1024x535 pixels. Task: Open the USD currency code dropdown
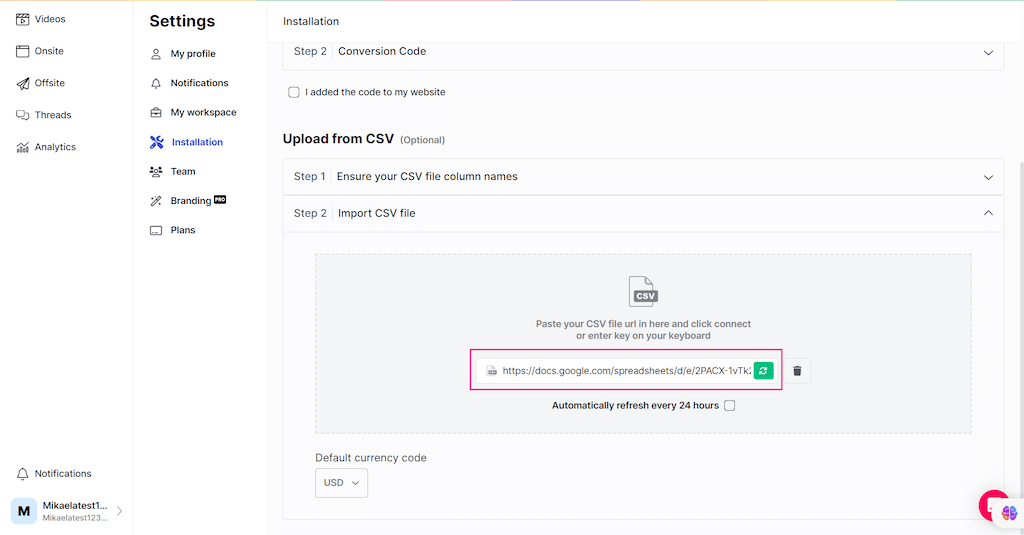coord(341,483)
